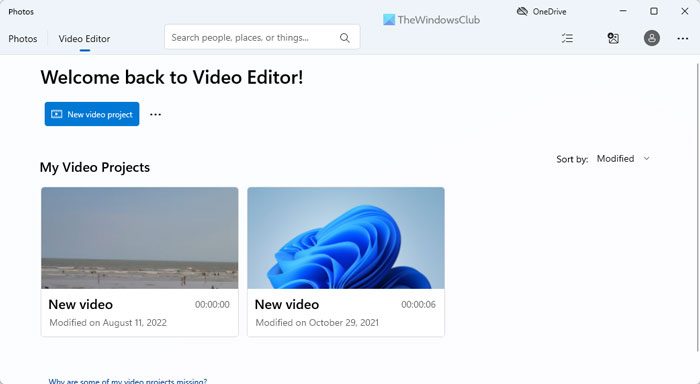Click the OneDrive cloud status icon
The width and height of the screenshot is (700, 384).
click(522, 11)
